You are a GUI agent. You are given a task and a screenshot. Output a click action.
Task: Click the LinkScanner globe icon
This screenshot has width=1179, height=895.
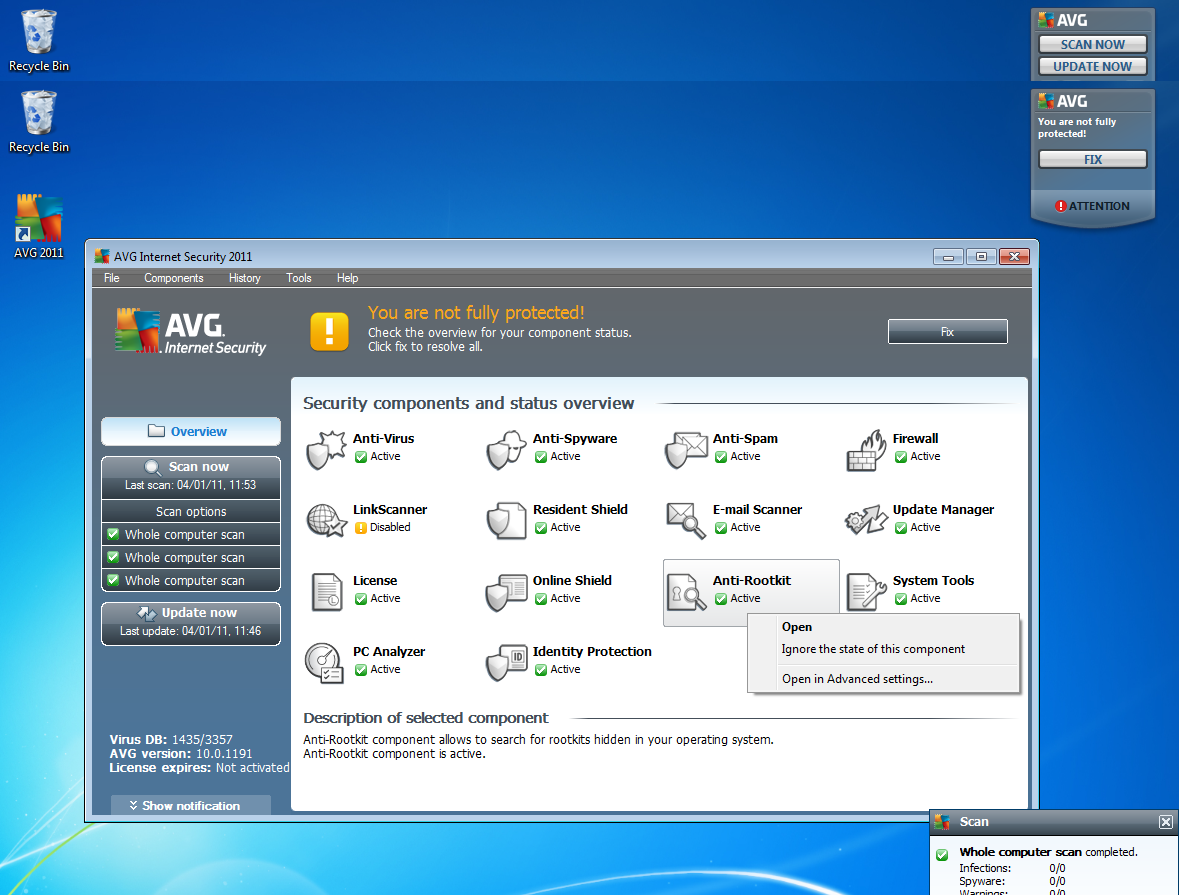(x=326, y=518)
